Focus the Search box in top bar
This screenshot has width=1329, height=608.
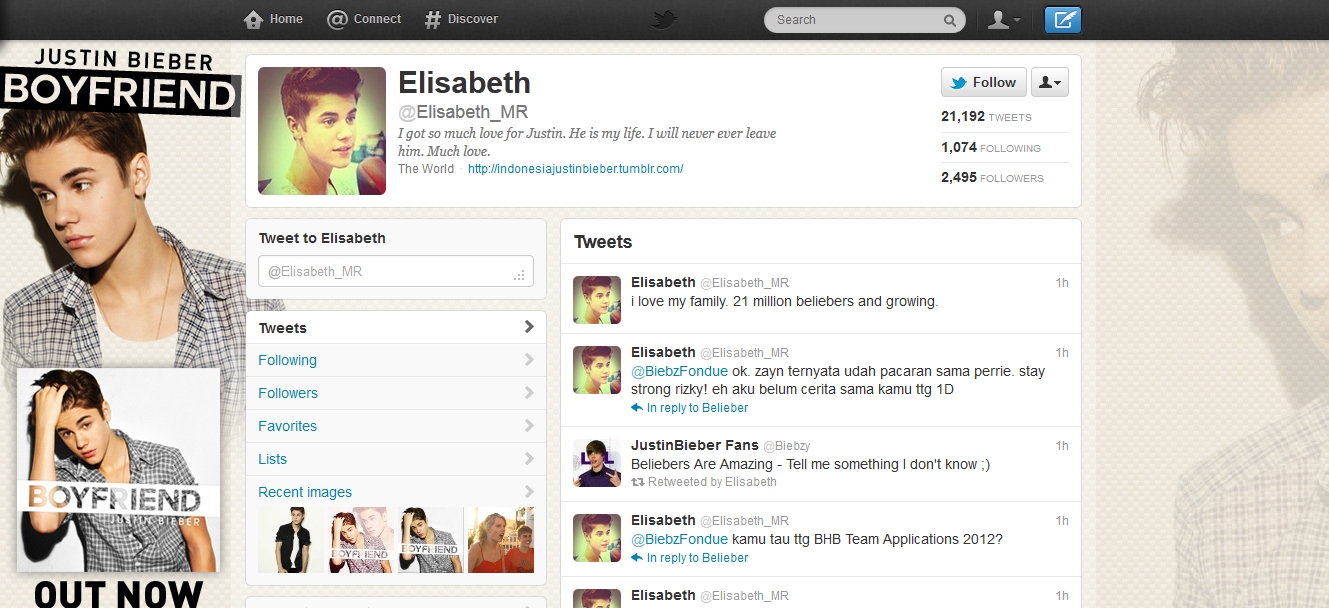(864, 20)
